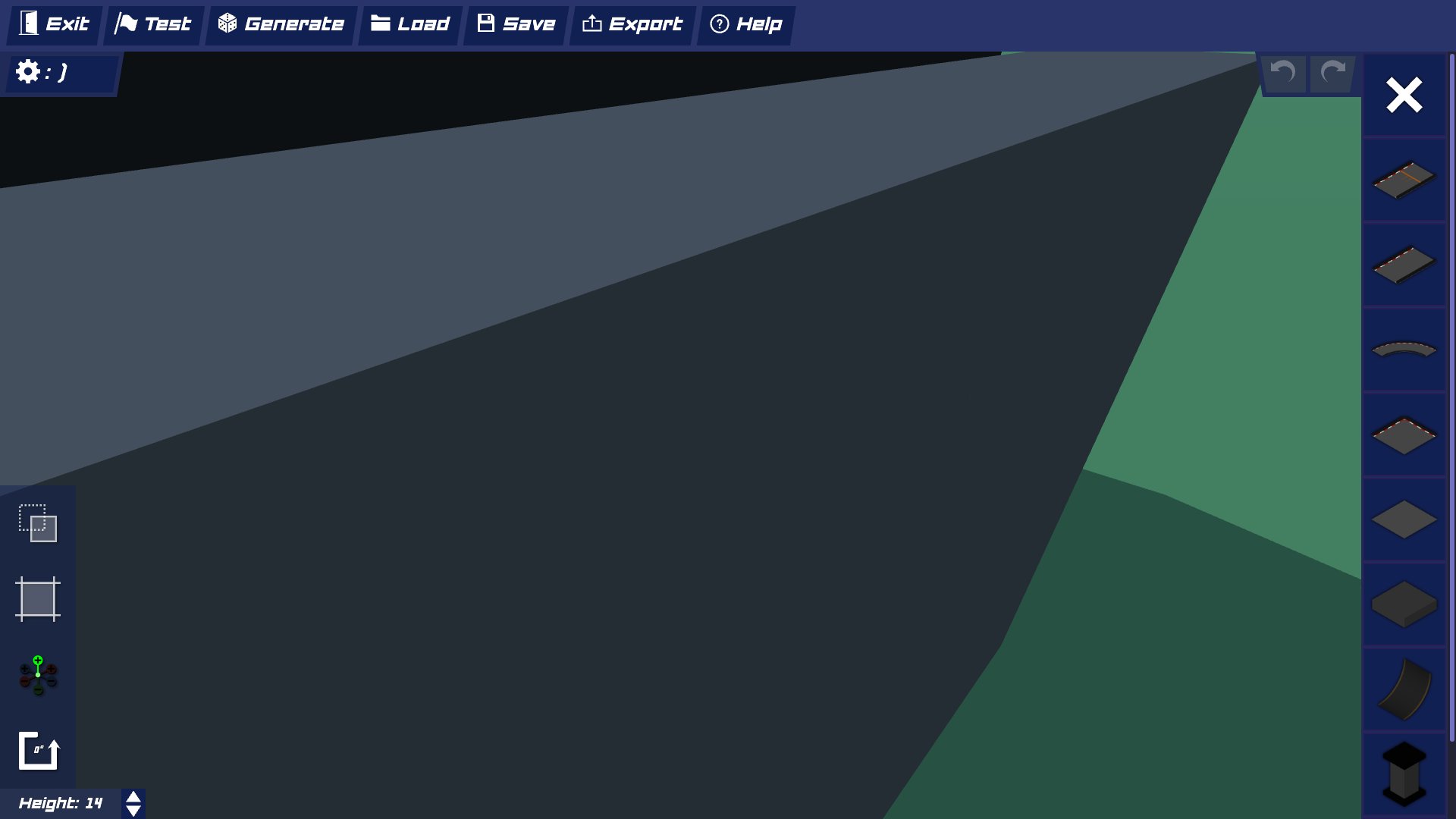Viewport: 1456px width, 819px height.
Task: Open the Help menu
Action: pos(746,24)
